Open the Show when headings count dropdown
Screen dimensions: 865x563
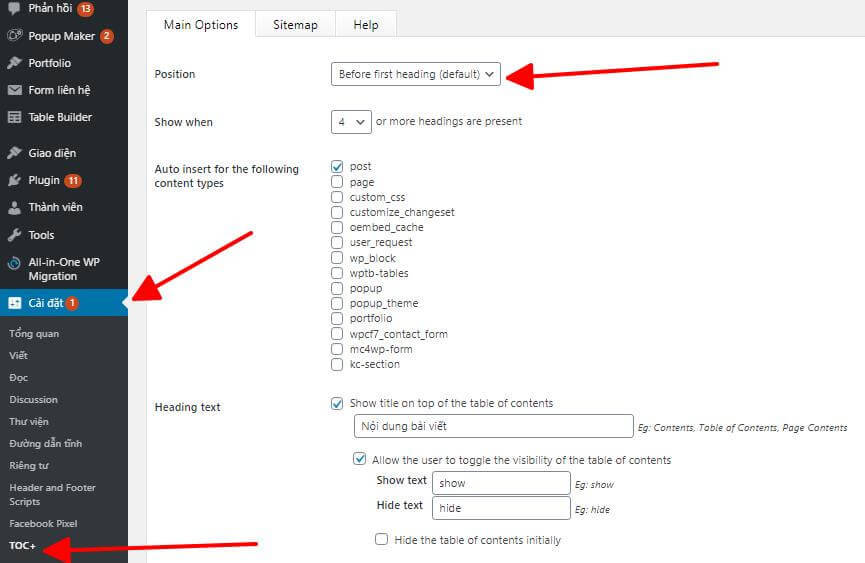click(x=351, y=122)
